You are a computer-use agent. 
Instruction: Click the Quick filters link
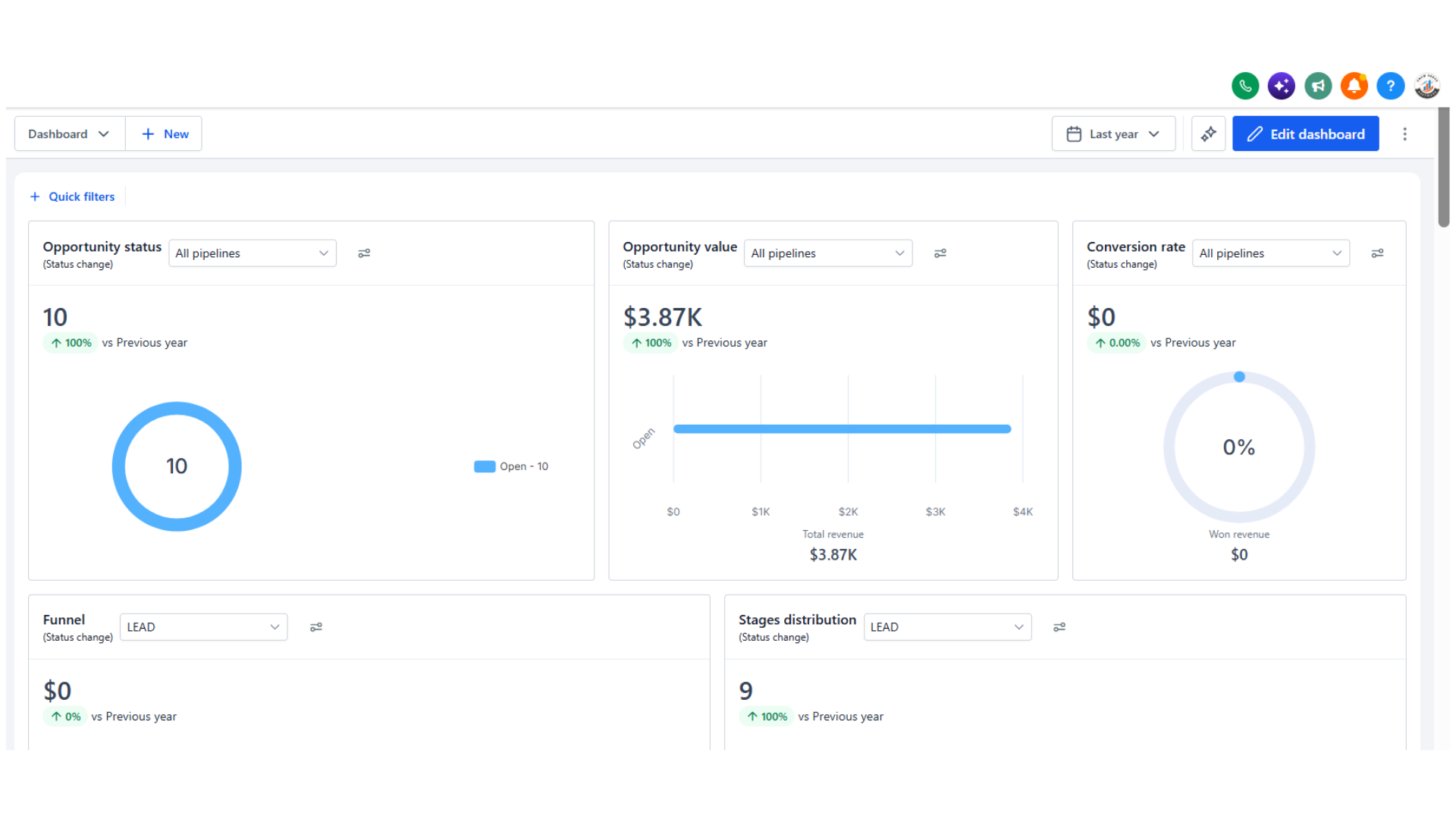(82, 197)
